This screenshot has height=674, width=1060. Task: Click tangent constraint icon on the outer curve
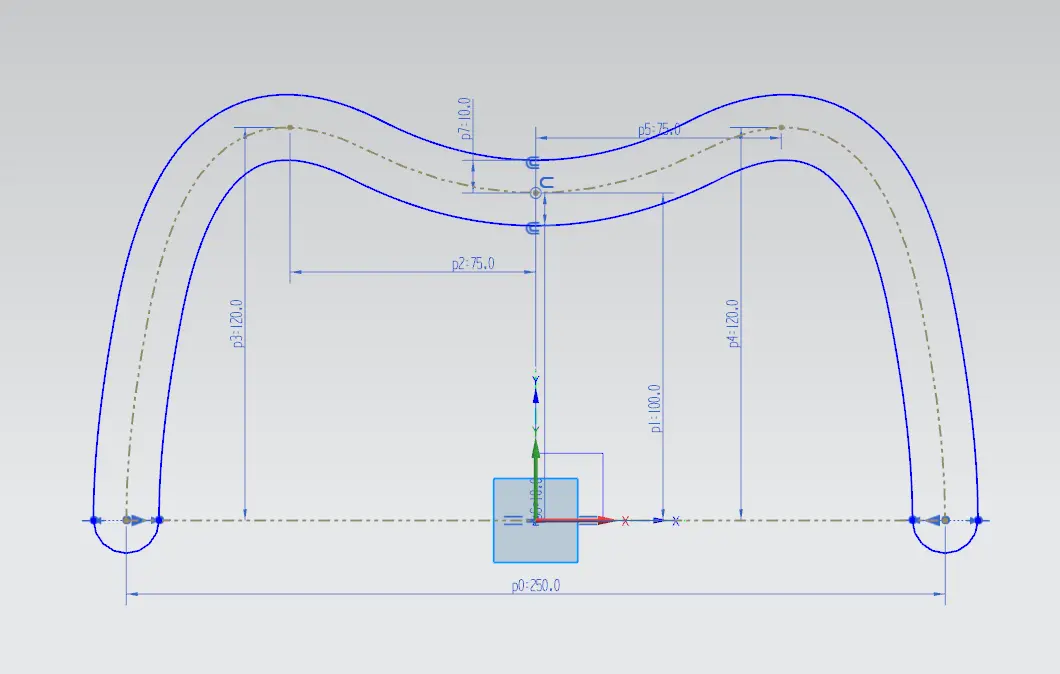[x=533, y=162]
